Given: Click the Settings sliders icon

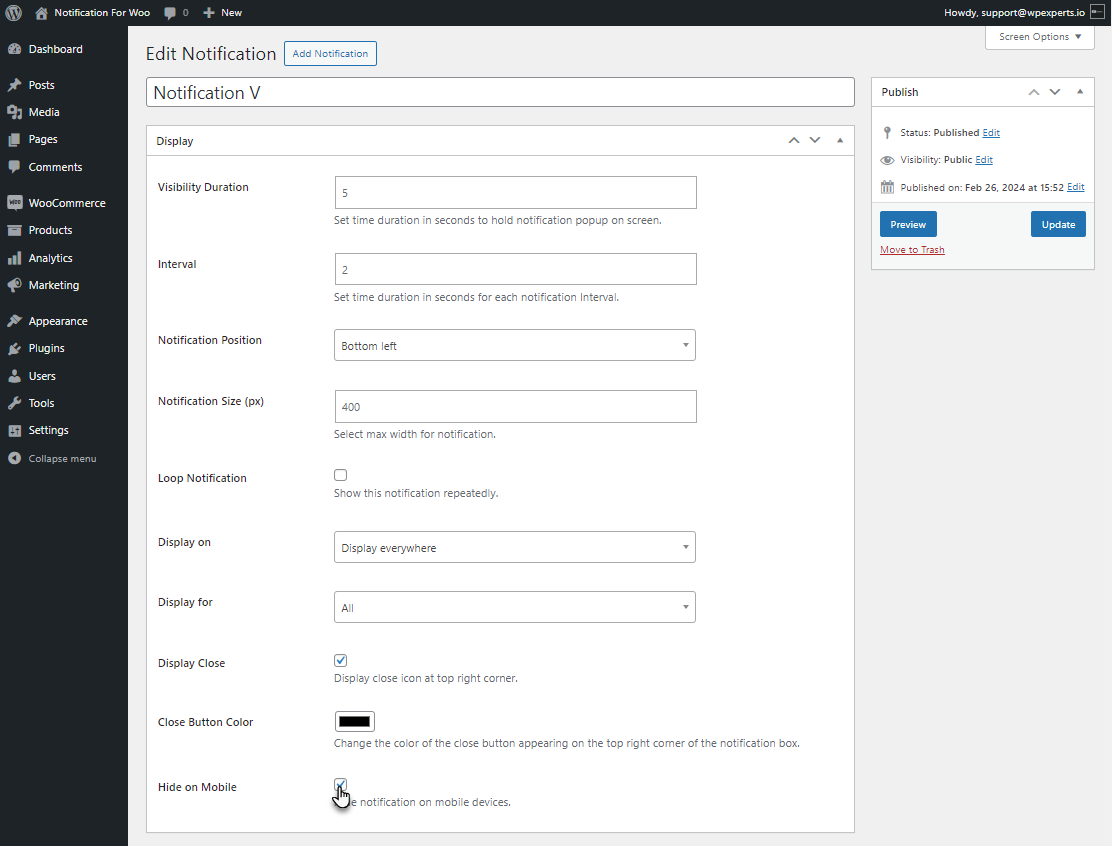Looking at the screenshot, I should click(14, 430).
